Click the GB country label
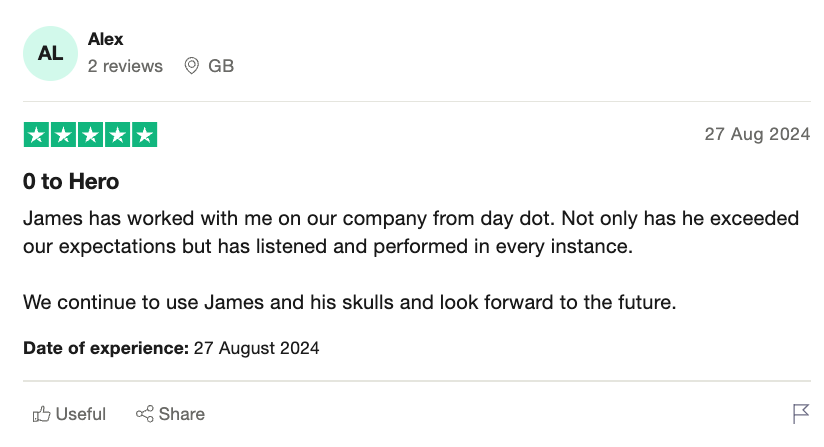The width and height of the screenshot is (824, 447). [x=221, y=66]
